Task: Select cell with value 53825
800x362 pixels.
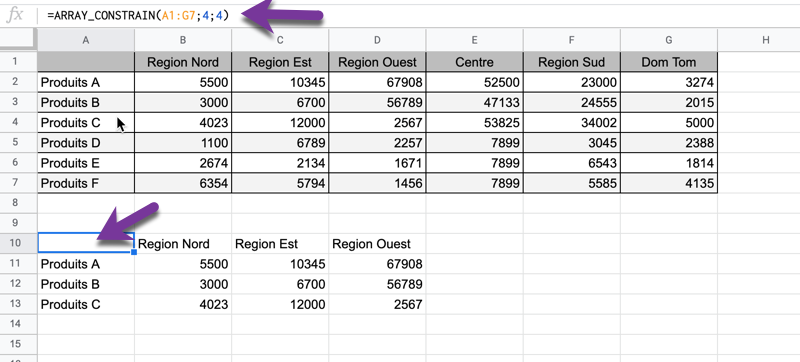Action: pyautogui.click(x=474, y=123)
